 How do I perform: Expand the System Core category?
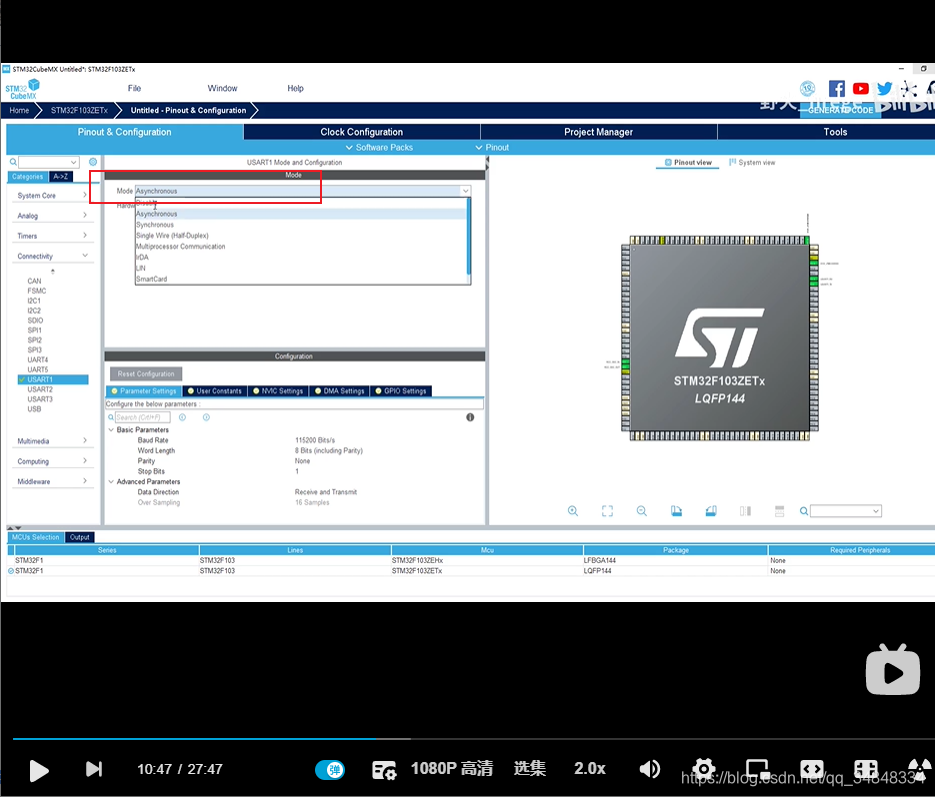(52, 196)
